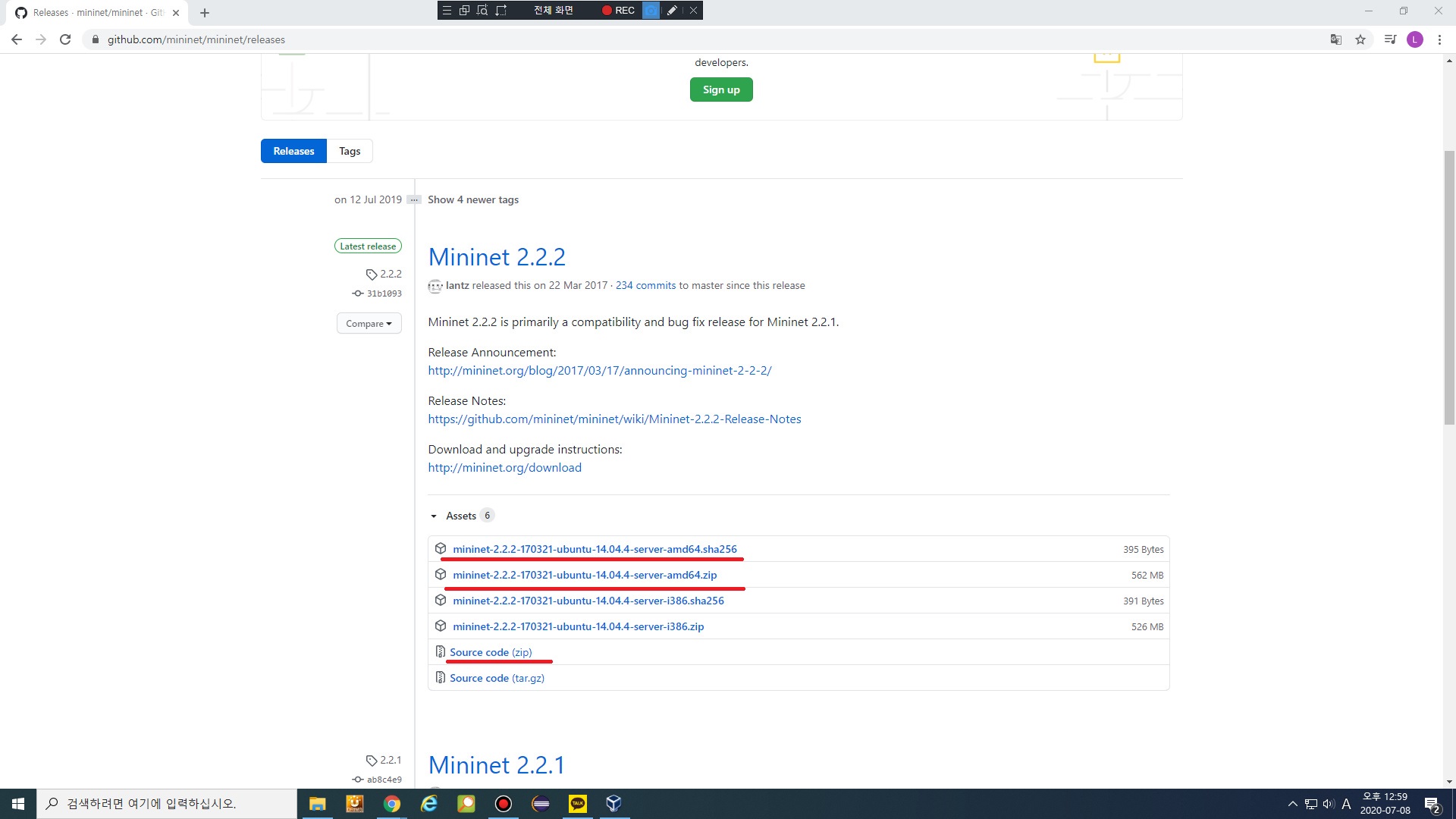The image size is (1456, 819).
Task: Open a new browser tab
Action: tap(205, 13)
